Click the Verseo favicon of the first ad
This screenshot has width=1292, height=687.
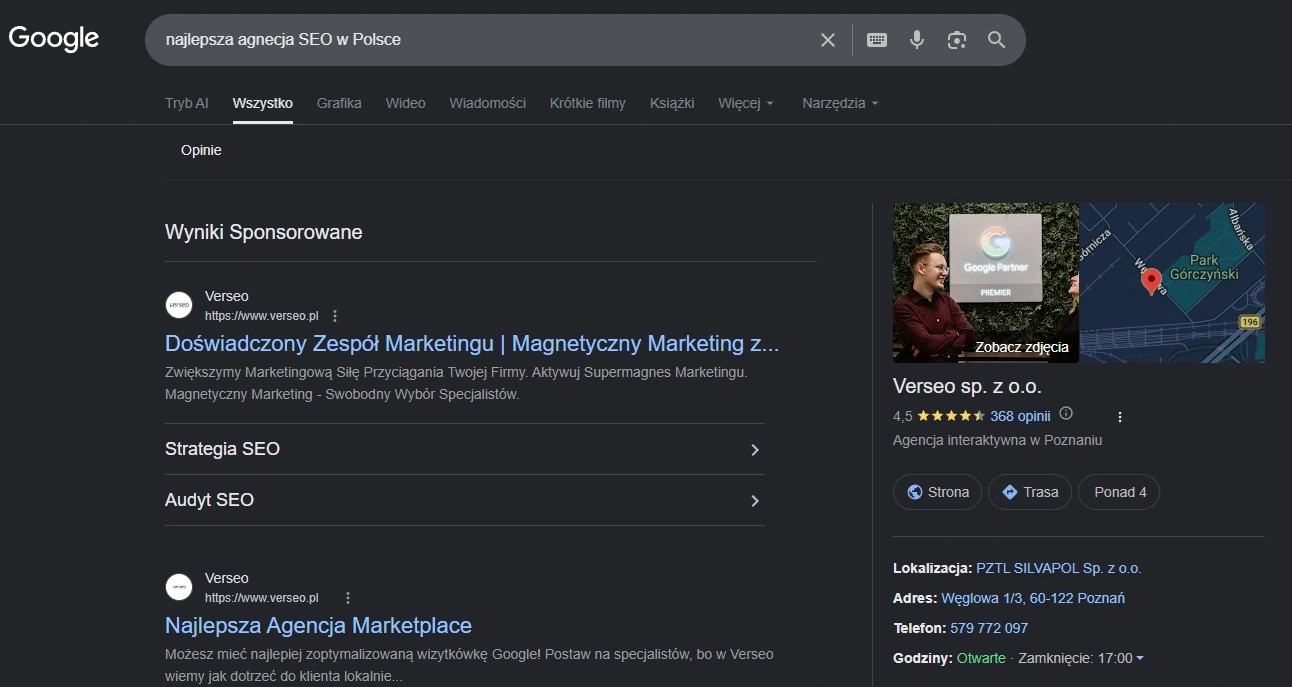179,305
